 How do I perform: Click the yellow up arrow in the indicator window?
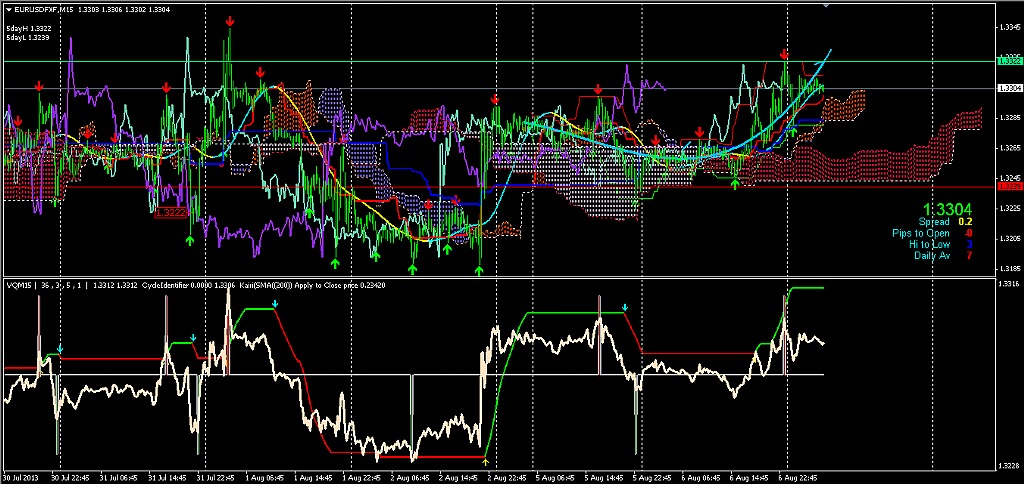[485, 461]
